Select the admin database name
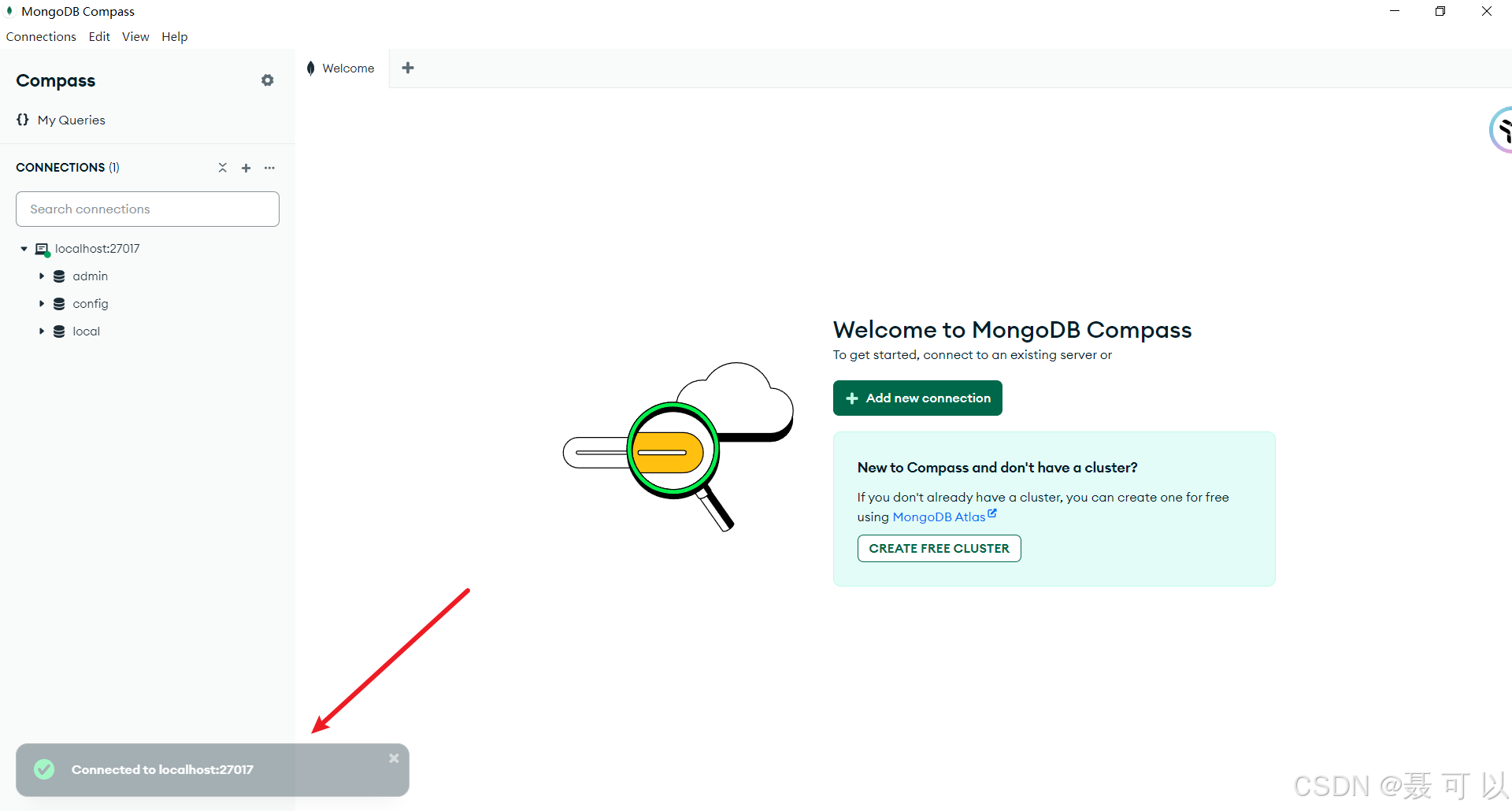Viewport: 1512px width, 811px height. pos(90,276)
